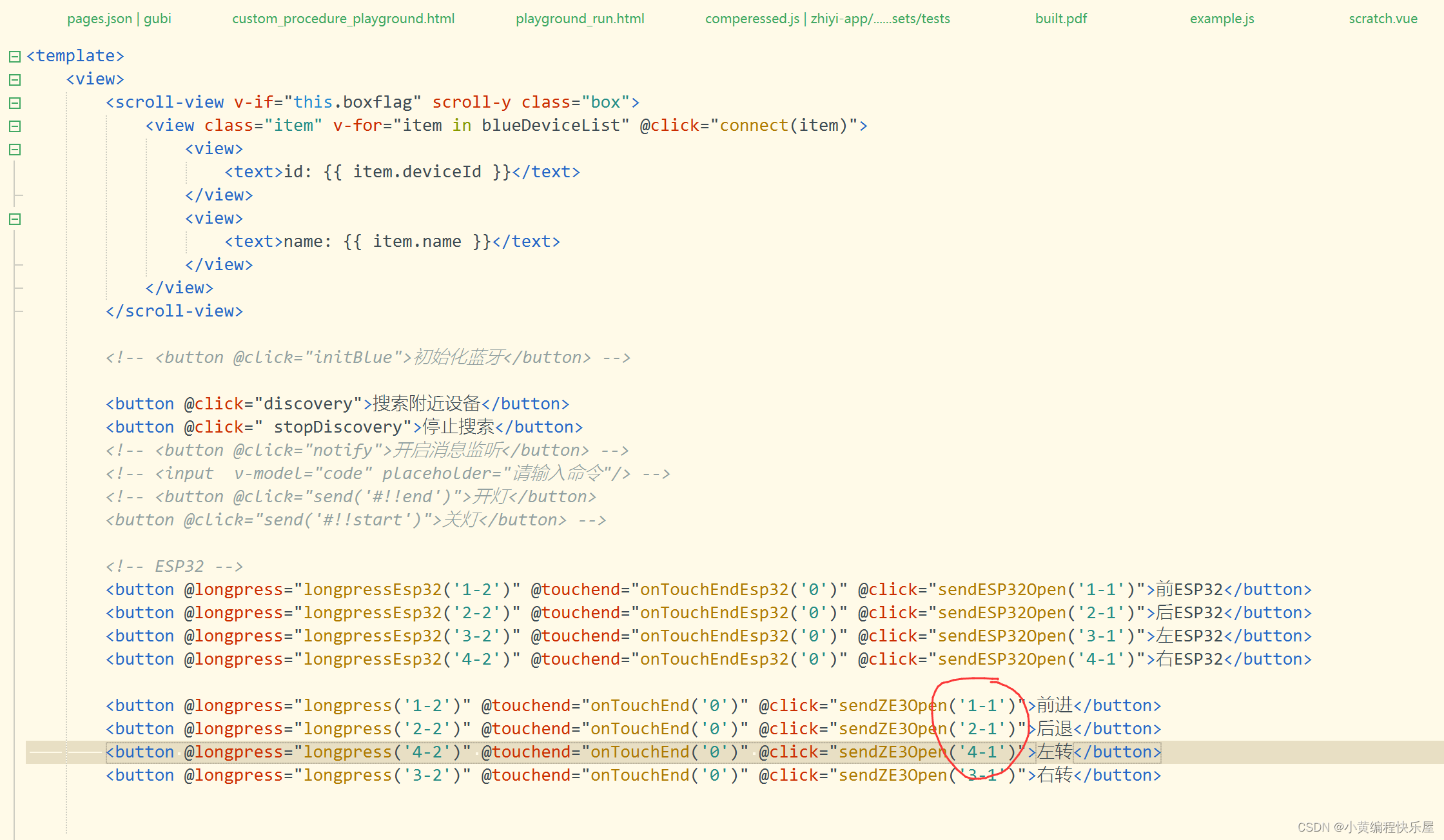Switch to the built.pdf tab
Viewport: 1444px width, 840px height.
click(x=1060, y=19)
